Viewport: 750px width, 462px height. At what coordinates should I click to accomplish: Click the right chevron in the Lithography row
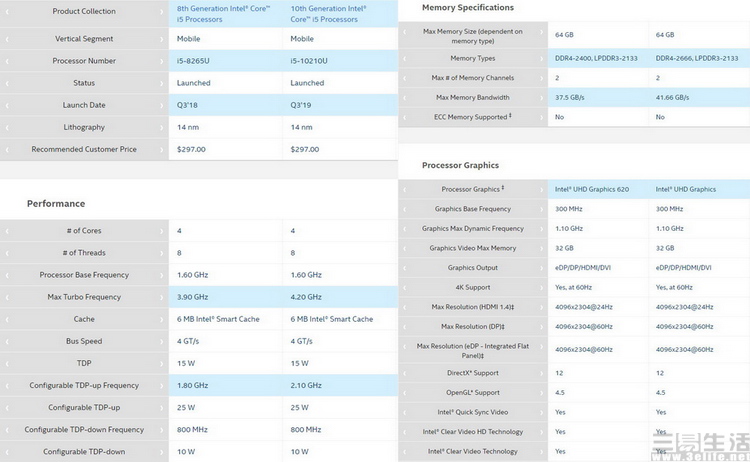click(161, 127)
